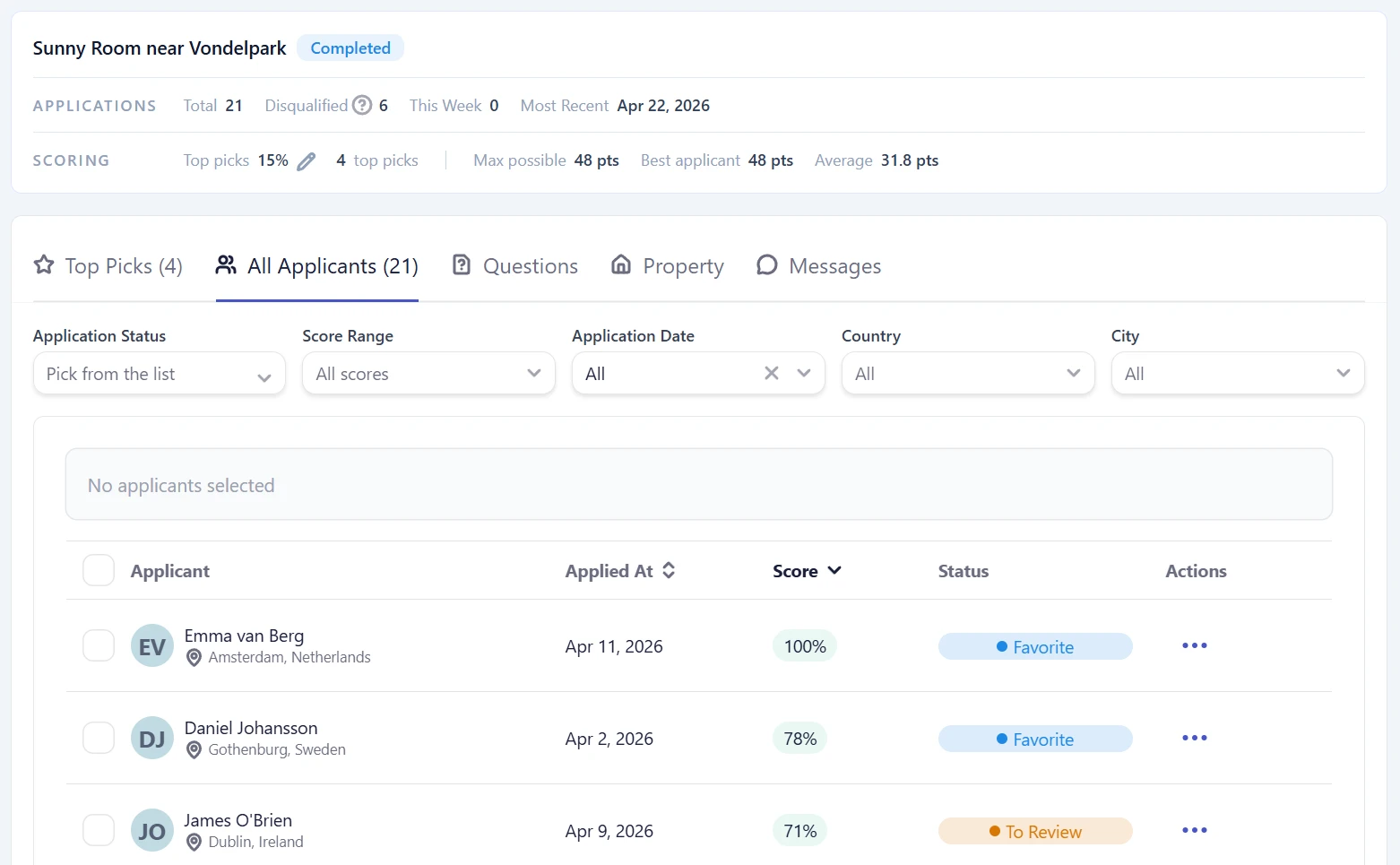The width and height of the screenshot is (1400, 865).
Task: Change Emma van Berg's Favorite status
Action: coord(1035,646)
